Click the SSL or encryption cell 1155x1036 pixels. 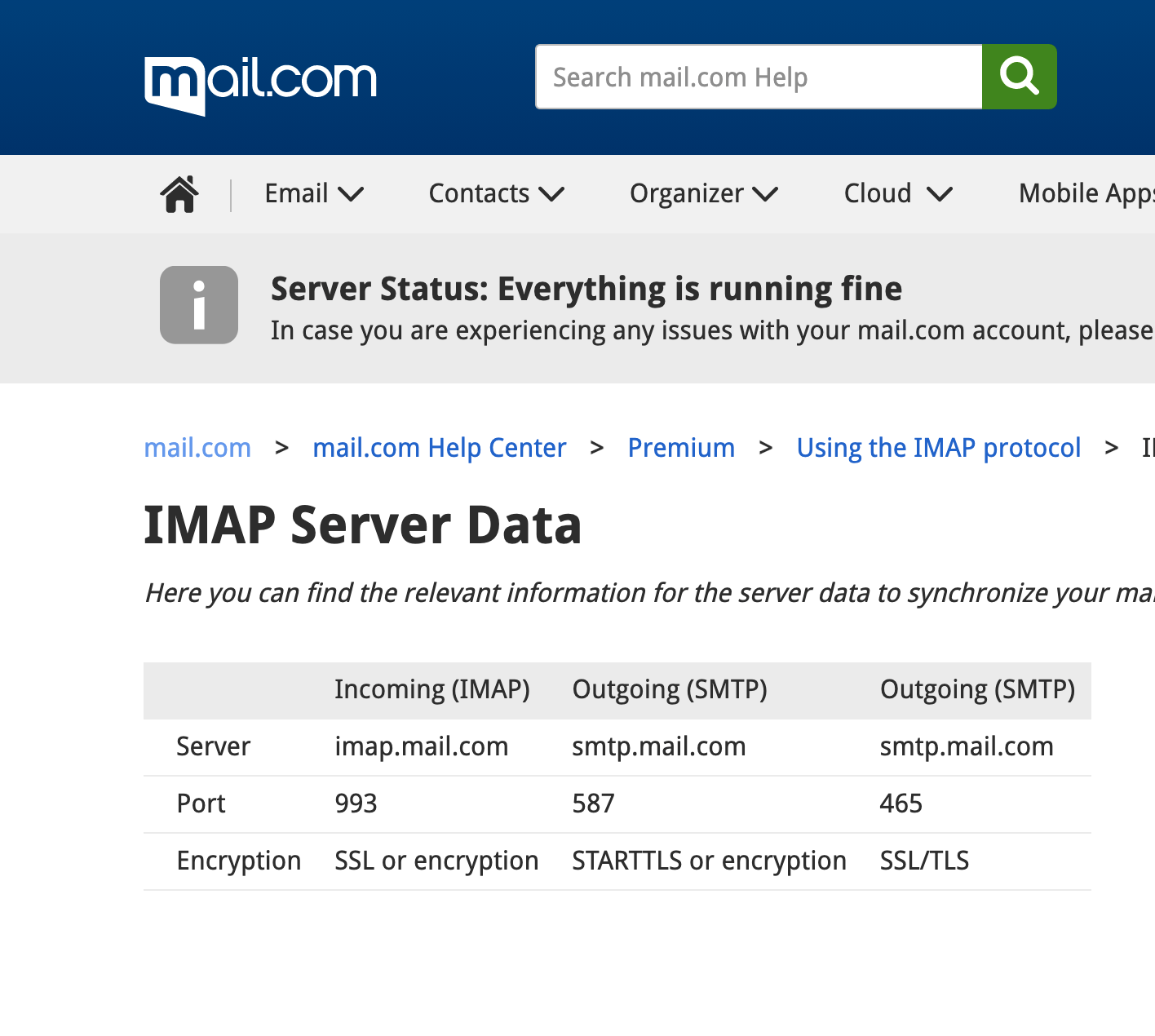click(436, 861)
